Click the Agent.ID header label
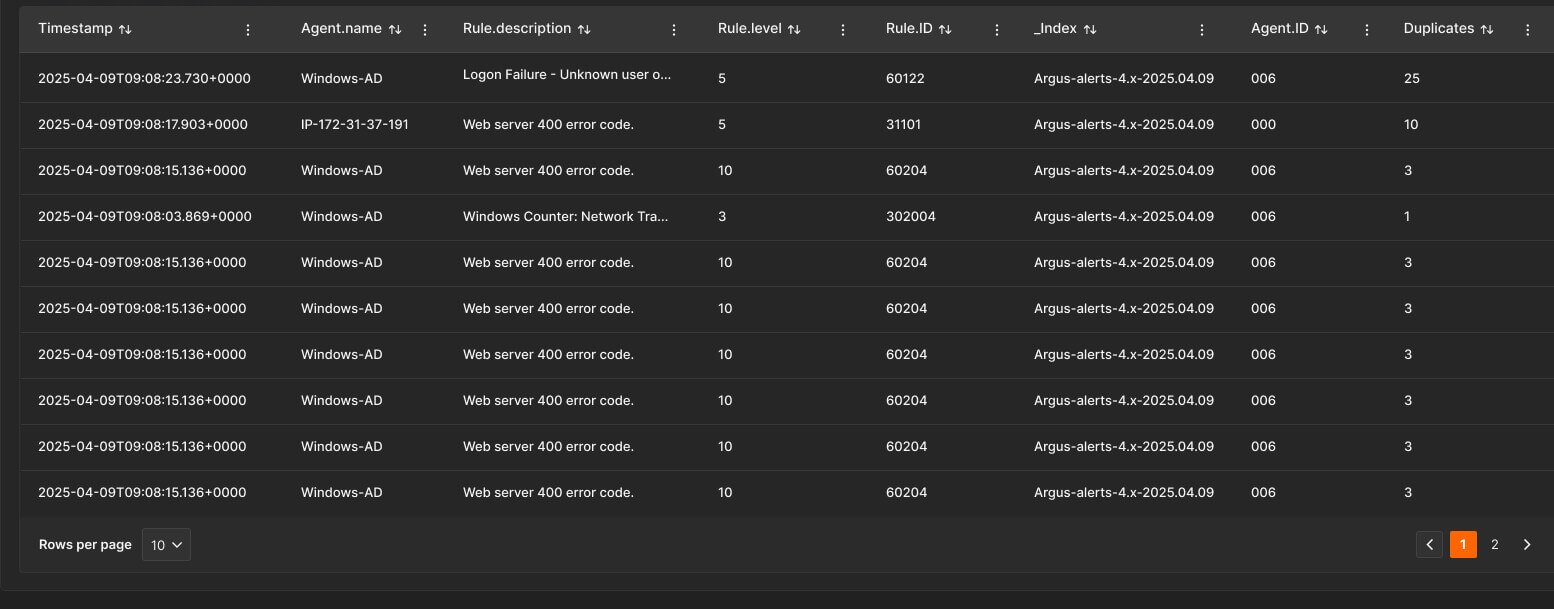The height and width of the screenshot is (609, 1554). coord(1280,29)
